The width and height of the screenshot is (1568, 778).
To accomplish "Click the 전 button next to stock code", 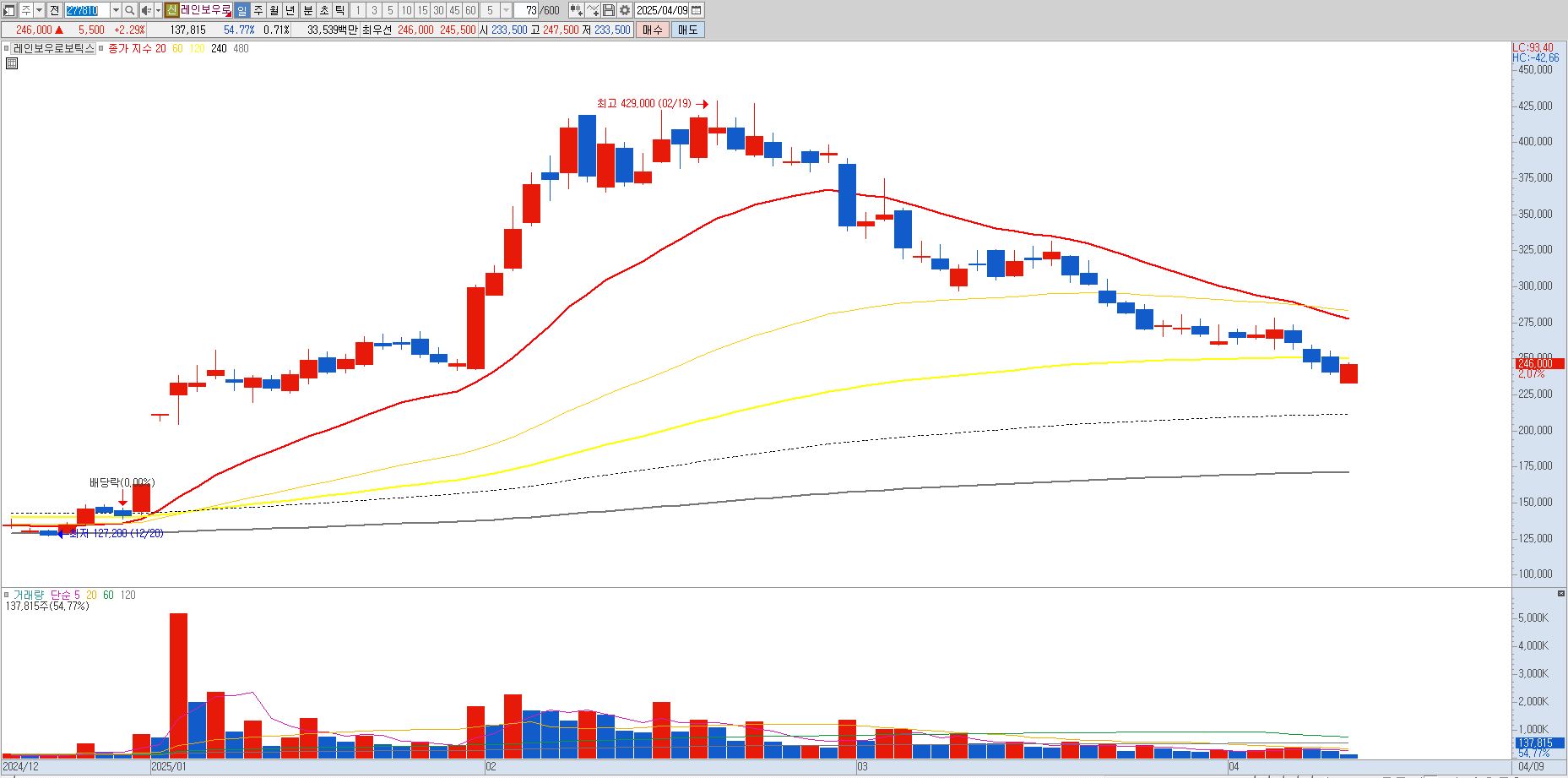I will (54, 10).
